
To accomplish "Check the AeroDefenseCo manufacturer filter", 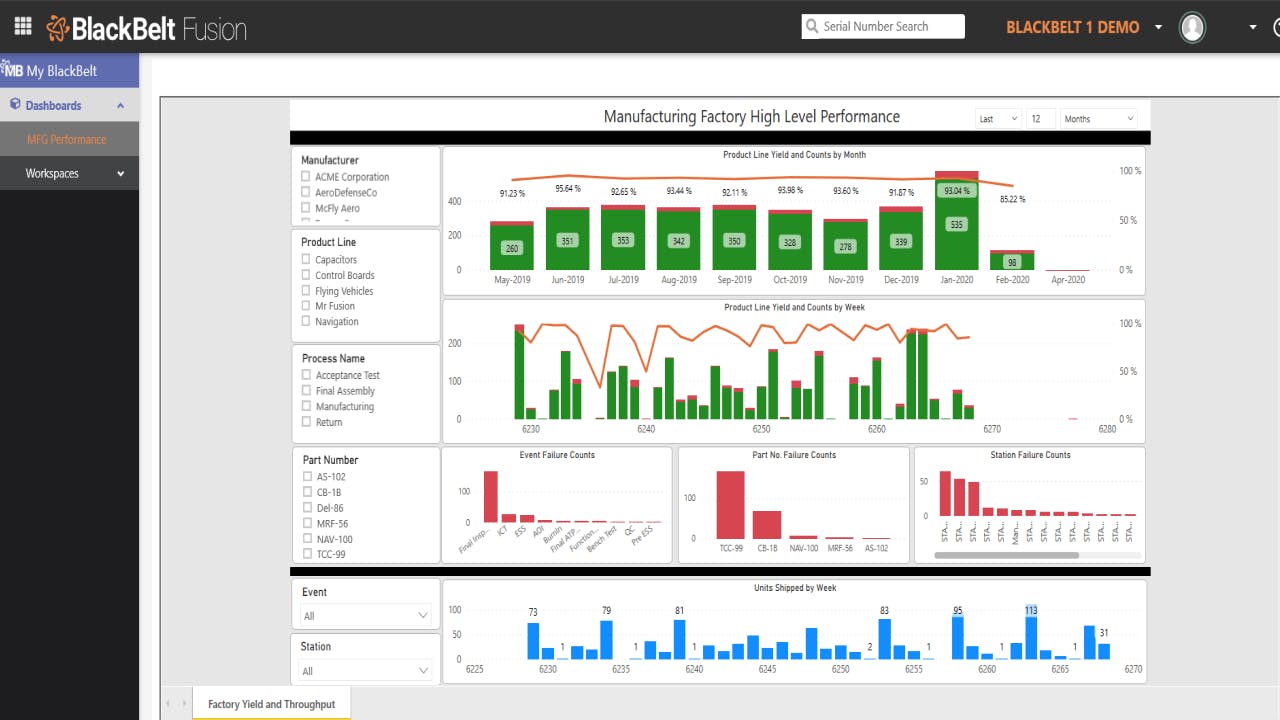I will click(x=306, y=192).
